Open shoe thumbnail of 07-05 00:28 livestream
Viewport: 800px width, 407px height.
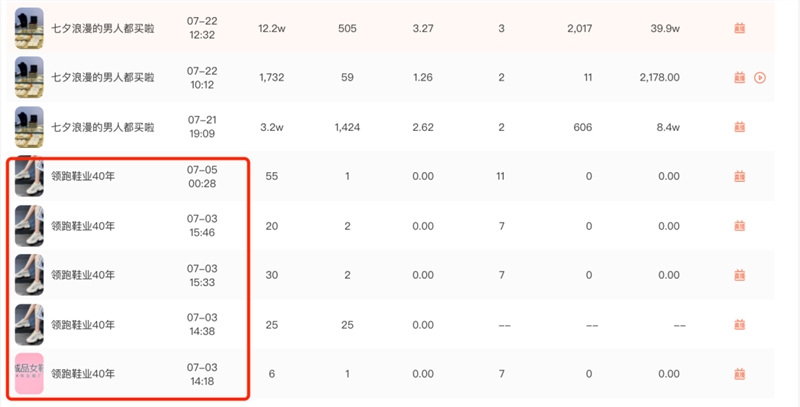tap(29, 176)
